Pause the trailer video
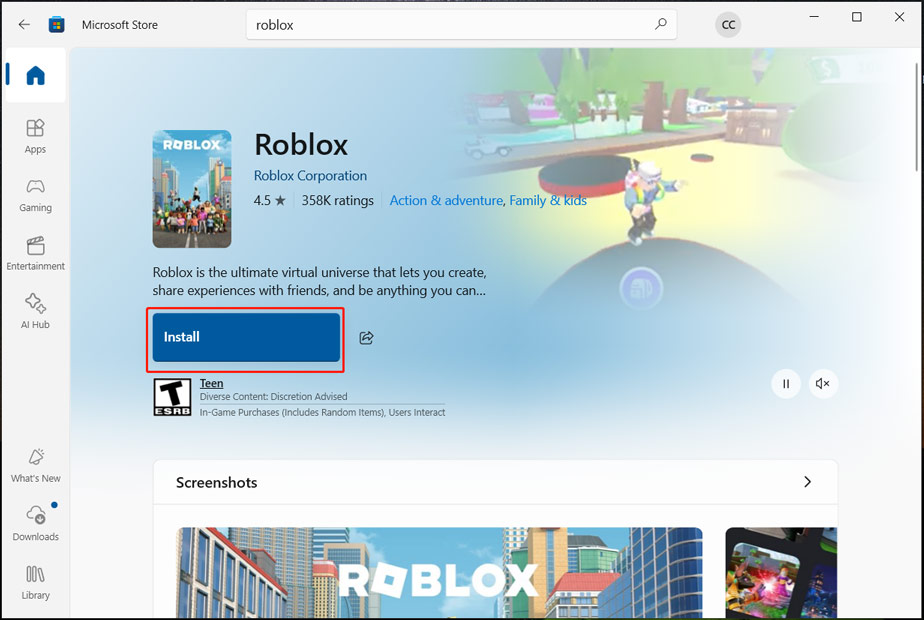Image resolution: width=924 pixels, height=620 pixels. coord(786,384)
